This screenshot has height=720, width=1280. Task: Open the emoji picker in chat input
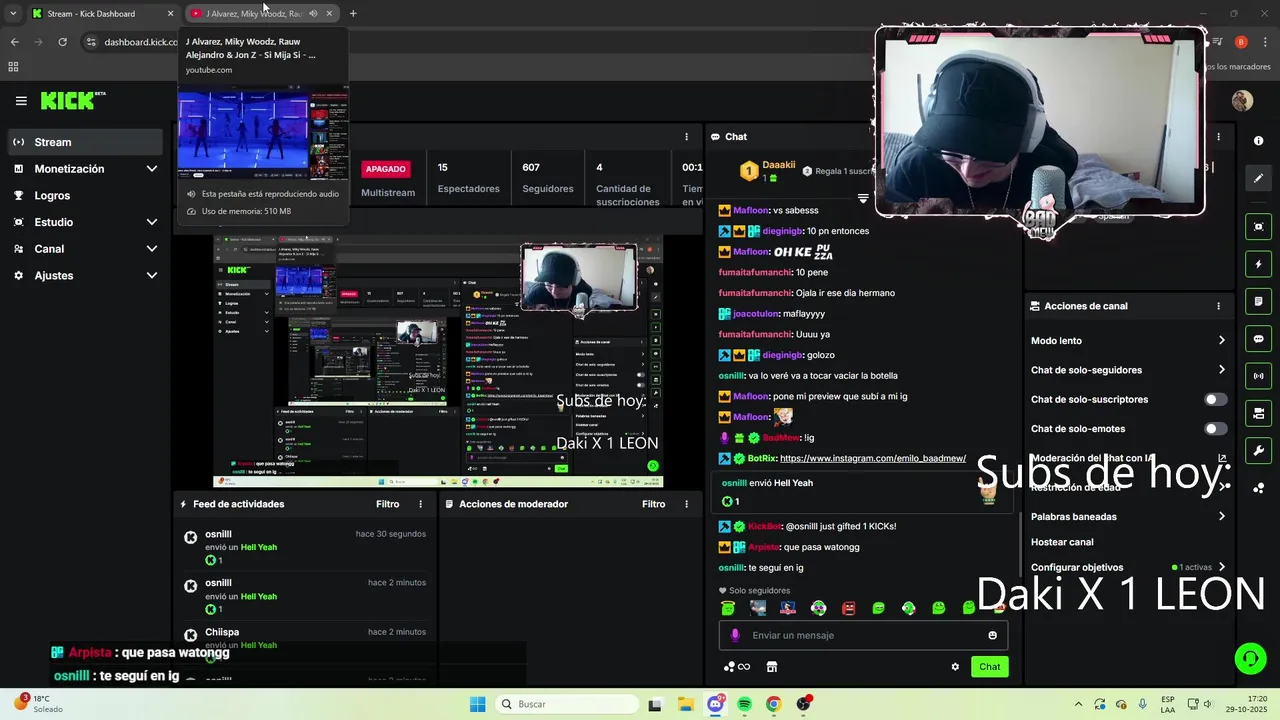pos(992,635)
